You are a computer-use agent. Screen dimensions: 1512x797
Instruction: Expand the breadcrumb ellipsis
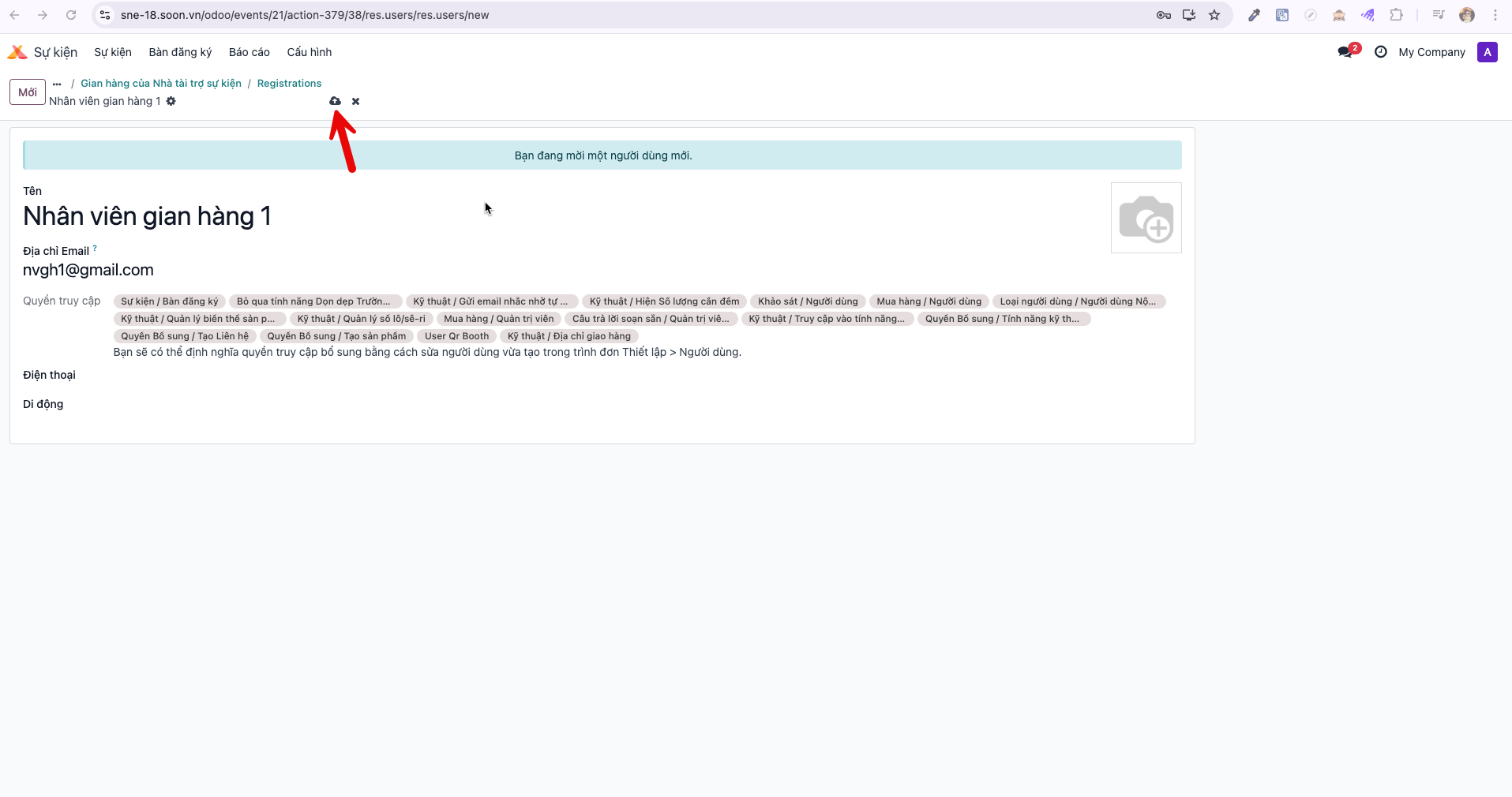[57, 84]
